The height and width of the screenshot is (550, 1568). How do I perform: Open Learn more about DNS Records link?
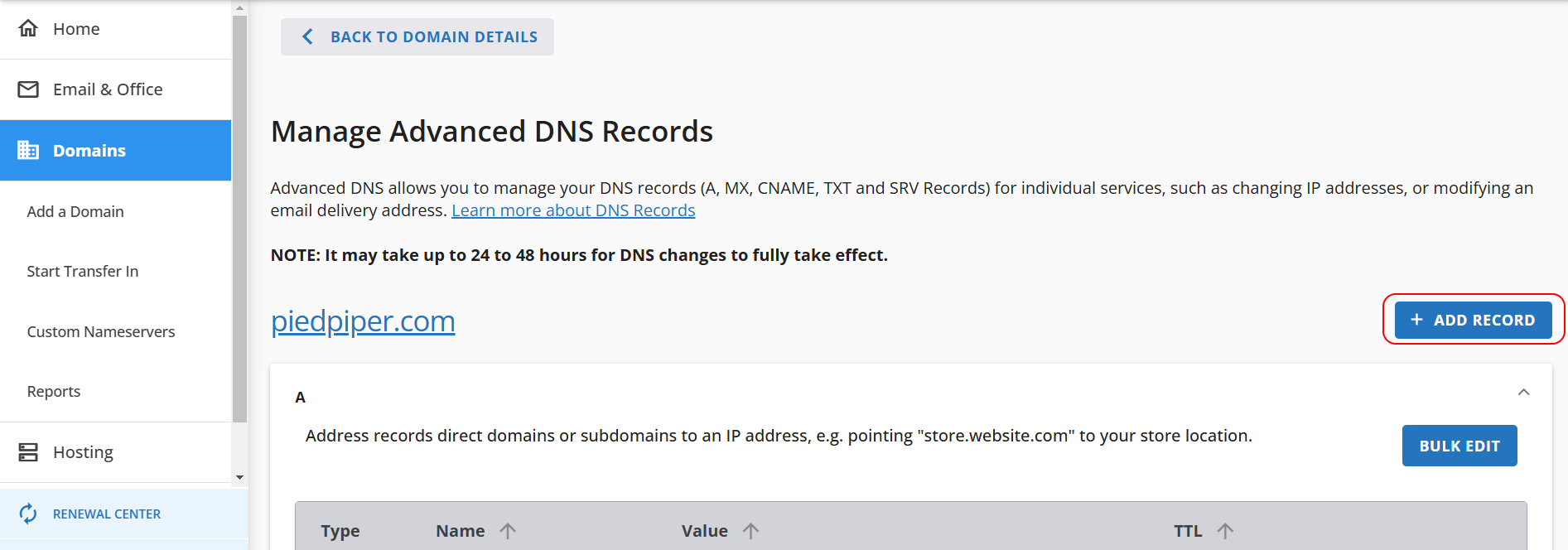pos(573,210)
